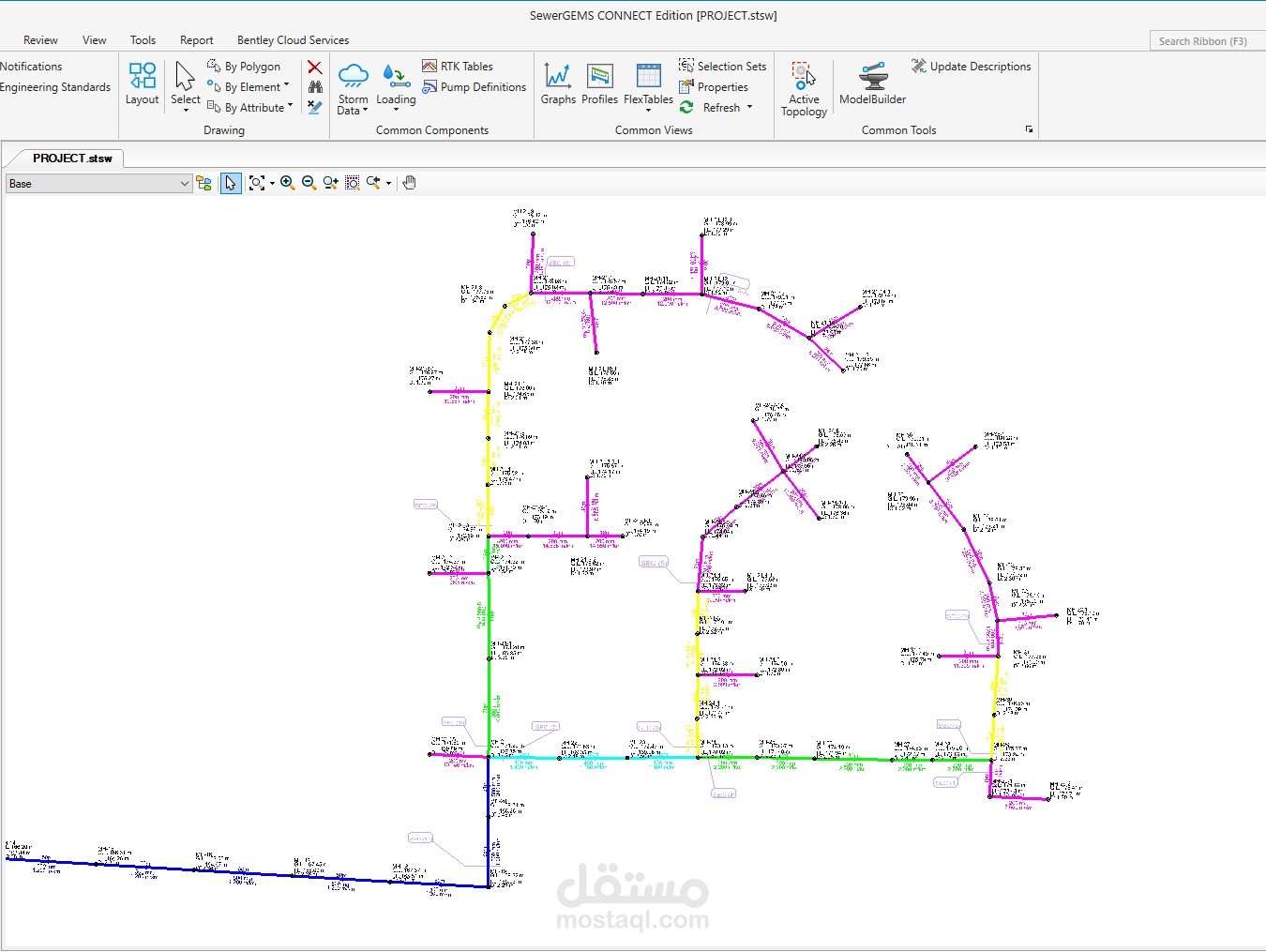
Task: Open Pump Definitions
Action: tap(475, 87)
